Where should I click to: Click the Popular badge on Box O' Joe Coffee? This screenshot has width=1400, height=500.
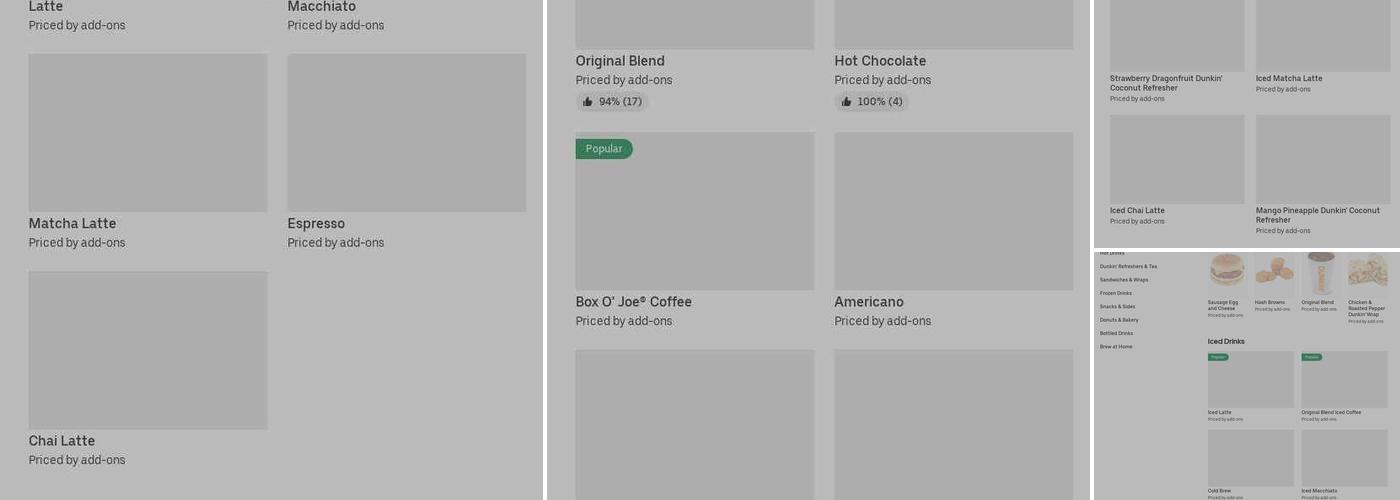pyautogui.click(x=604, y=149)
